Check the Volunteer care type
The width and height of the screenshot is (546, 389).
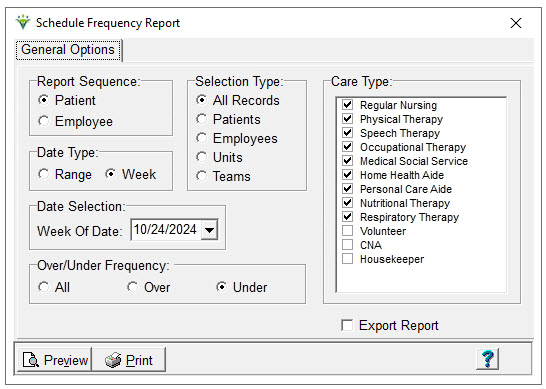[347, 231]
